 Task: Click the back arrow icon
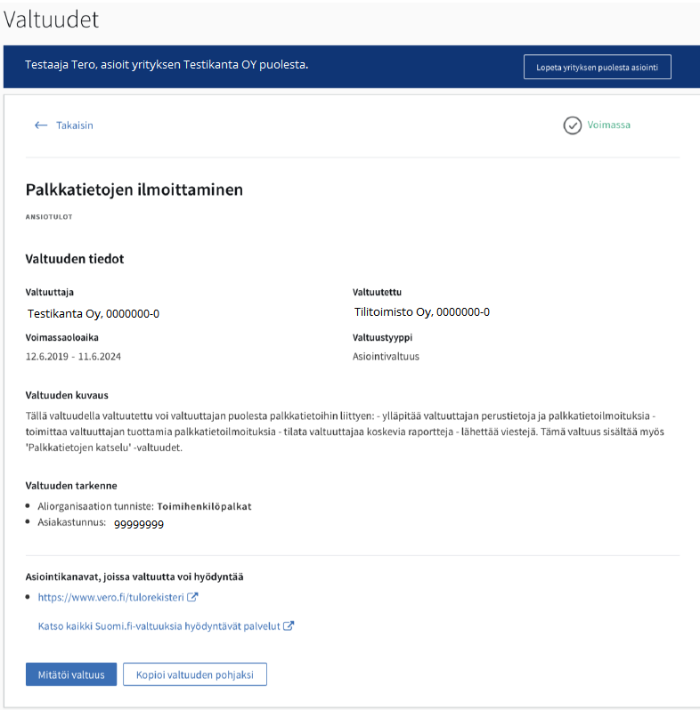click(41, 125)
